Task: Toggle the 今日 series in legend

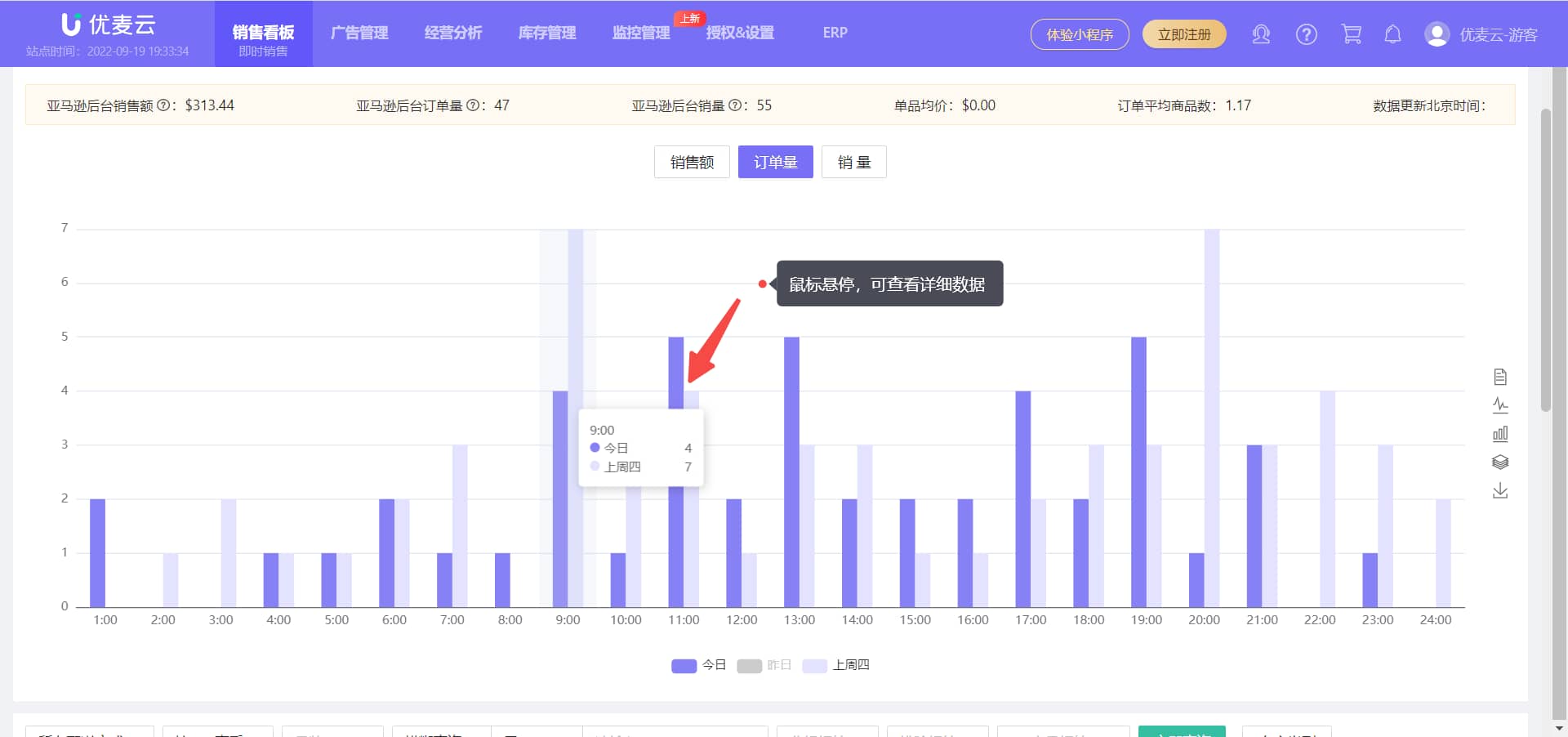Action: click(x=698, y=665)
